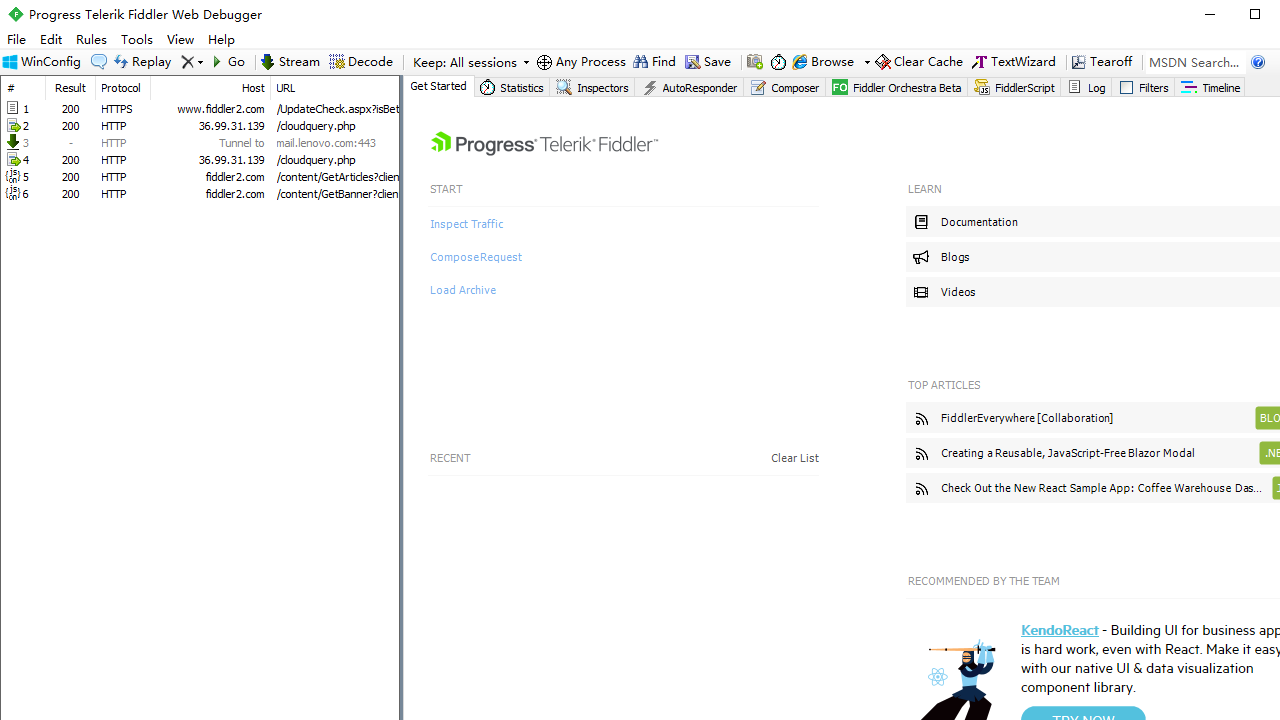Toggle Decode option in toolbar

(x=361, y=62)
